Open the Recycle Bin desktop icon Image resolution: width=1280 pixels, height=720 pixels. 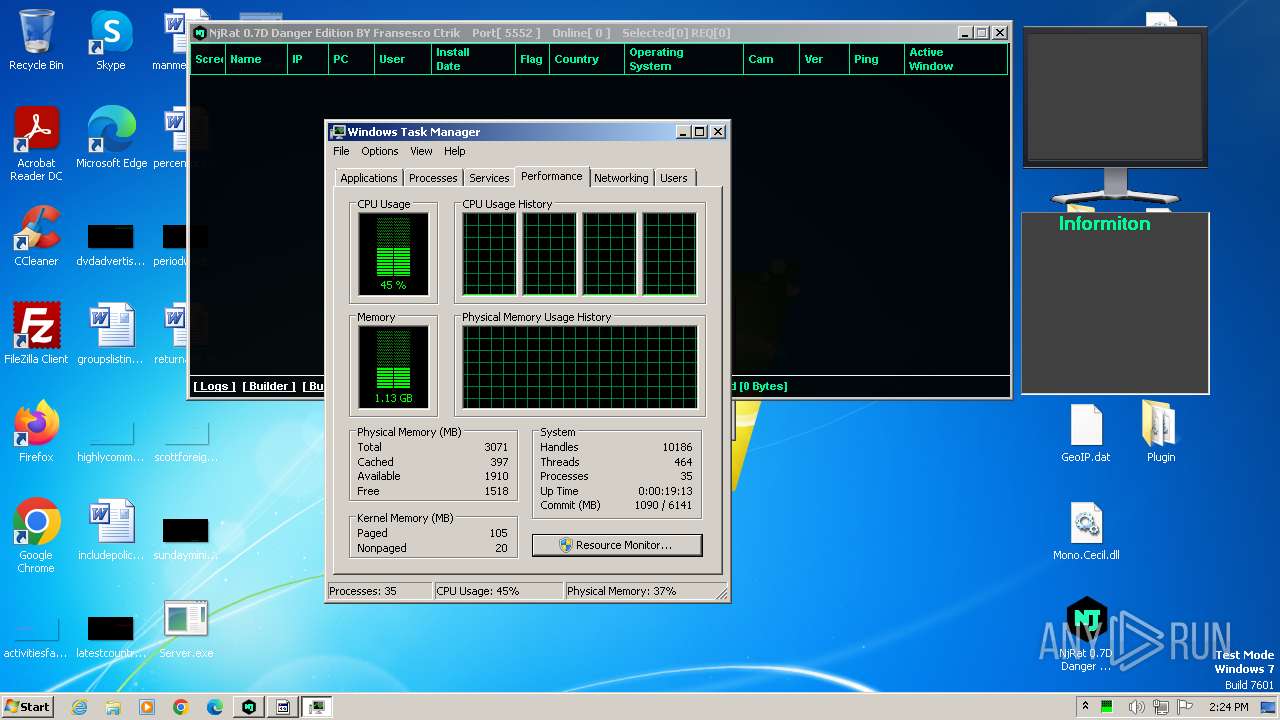(x=36, y=40)
